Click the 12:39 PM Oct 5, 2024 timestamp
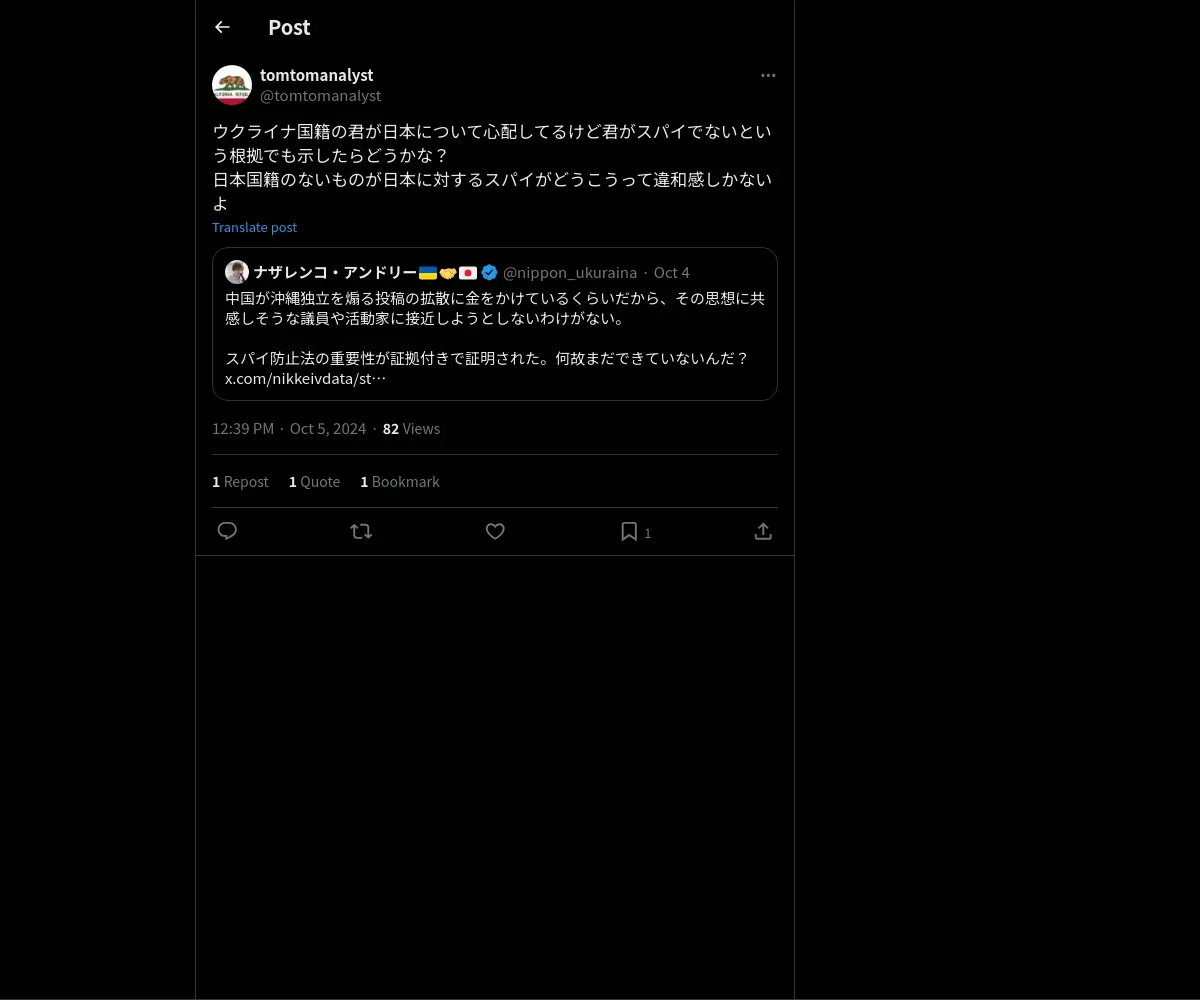This screenshot has width=1200, height=1000. [x=289, y=429]
